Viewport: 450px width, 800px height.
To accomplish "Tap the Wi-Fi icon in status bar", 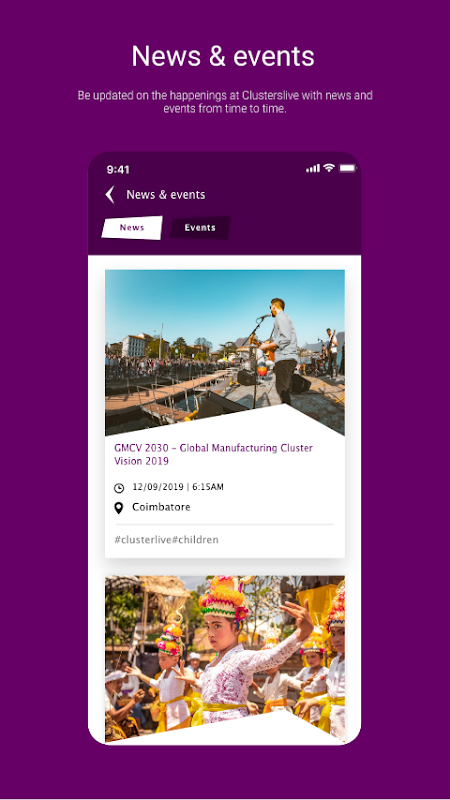I will [x=329, y=168].
